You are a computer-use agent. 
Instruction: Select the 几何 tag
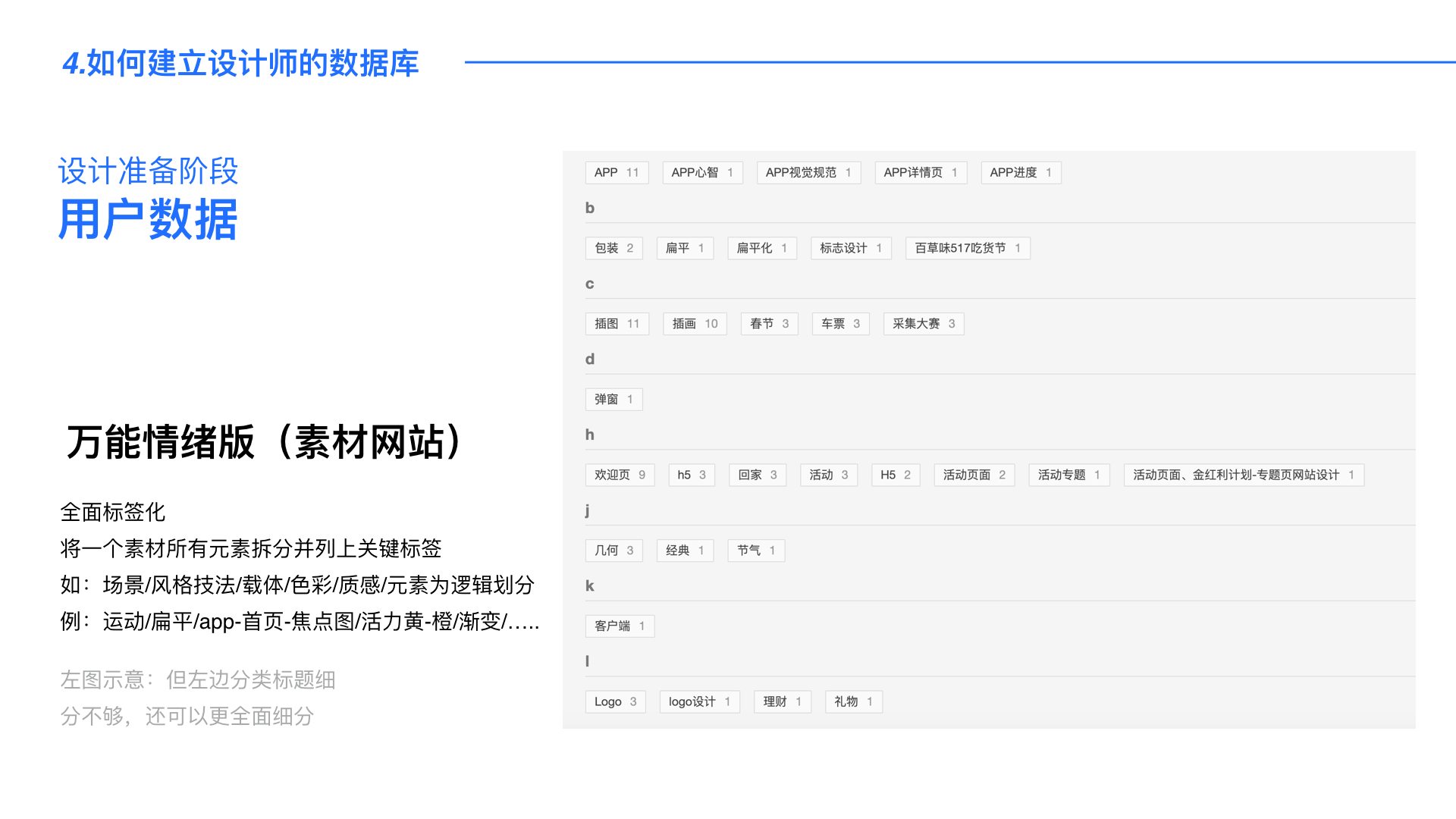[x=613, y=551]
